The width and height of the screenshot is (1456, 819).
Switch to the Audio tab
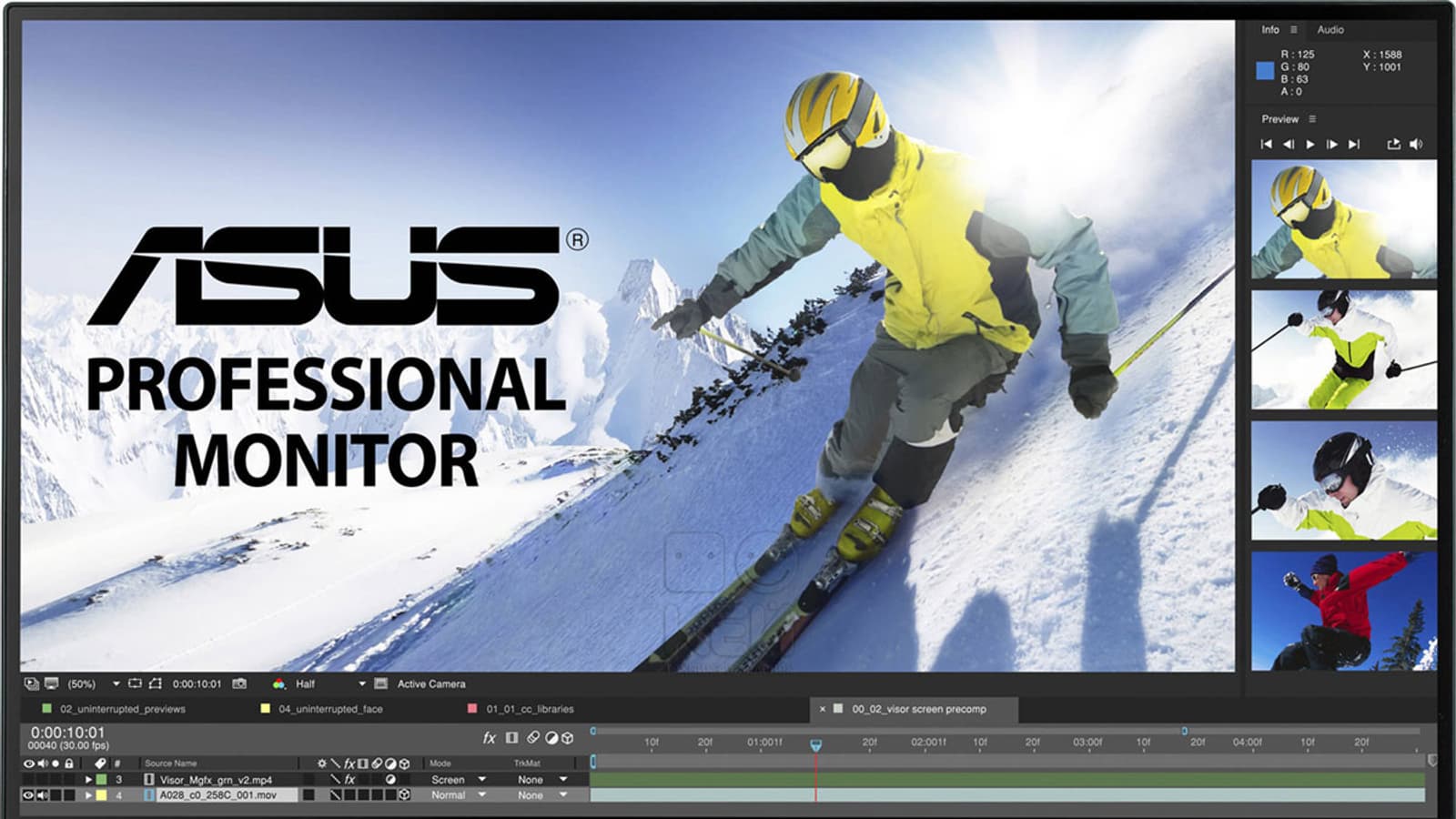tap(1330, 30)
